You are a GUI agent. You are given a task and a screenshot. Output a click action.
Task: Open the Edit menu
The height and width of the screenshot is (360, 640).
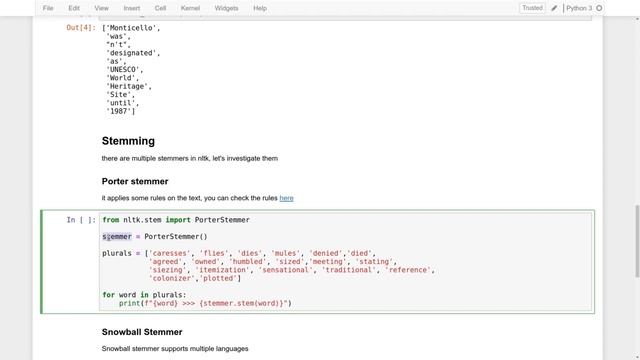74,8
